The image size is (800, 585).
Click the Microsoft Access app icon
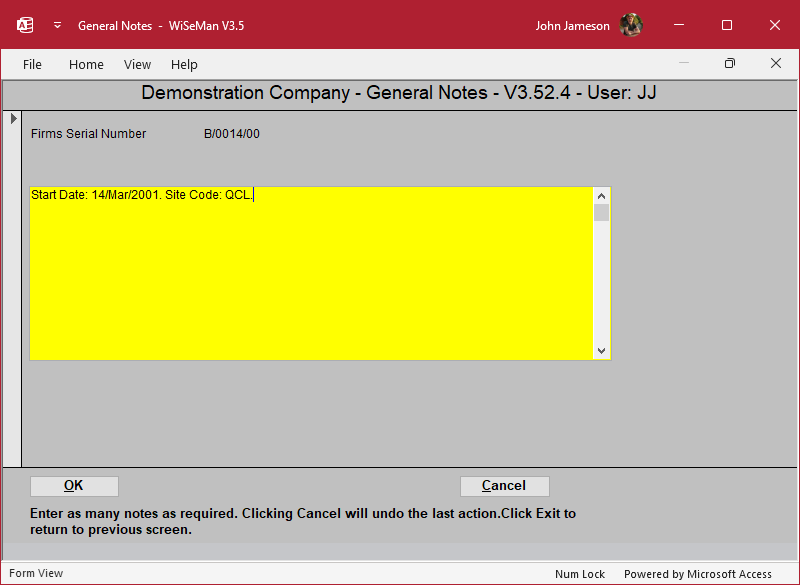tap(25, 25)
